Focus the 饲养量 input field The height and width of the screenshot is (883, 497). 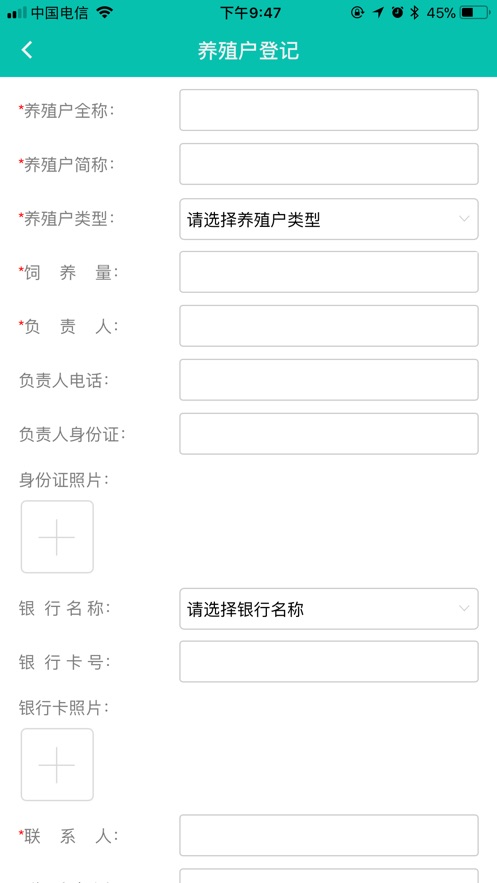[x=329, y=272]
